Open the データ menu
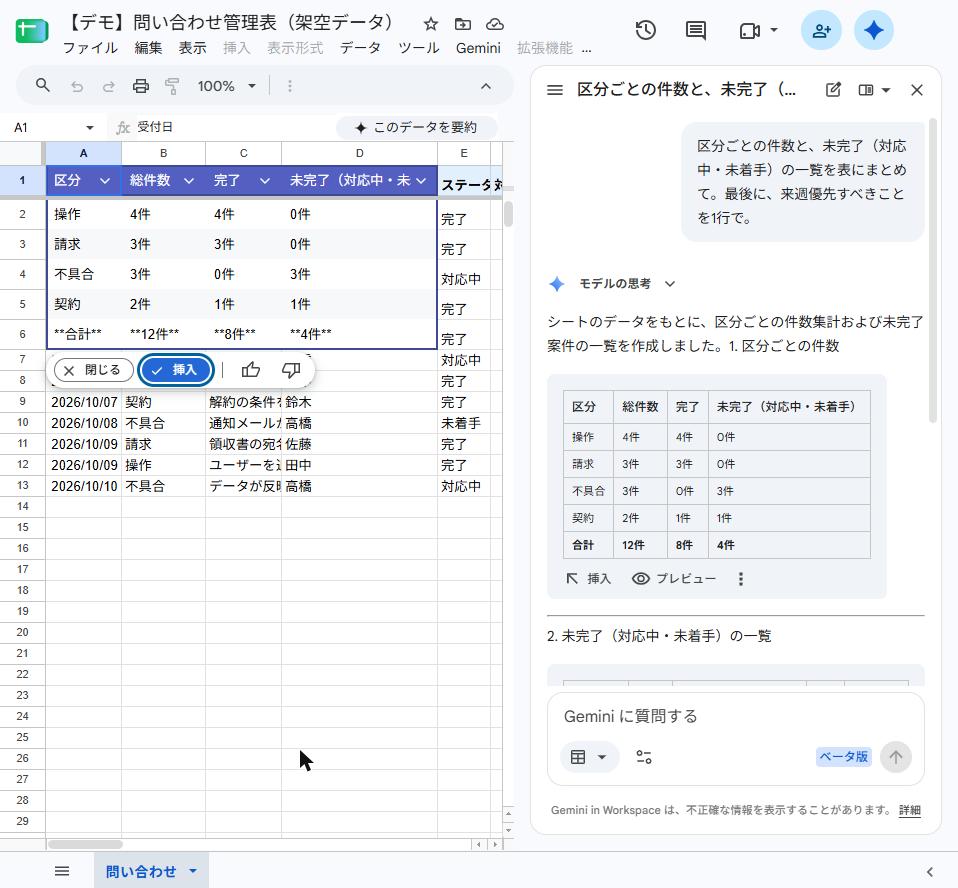Viewport: 958px width, 888px height. click(360, 48)
